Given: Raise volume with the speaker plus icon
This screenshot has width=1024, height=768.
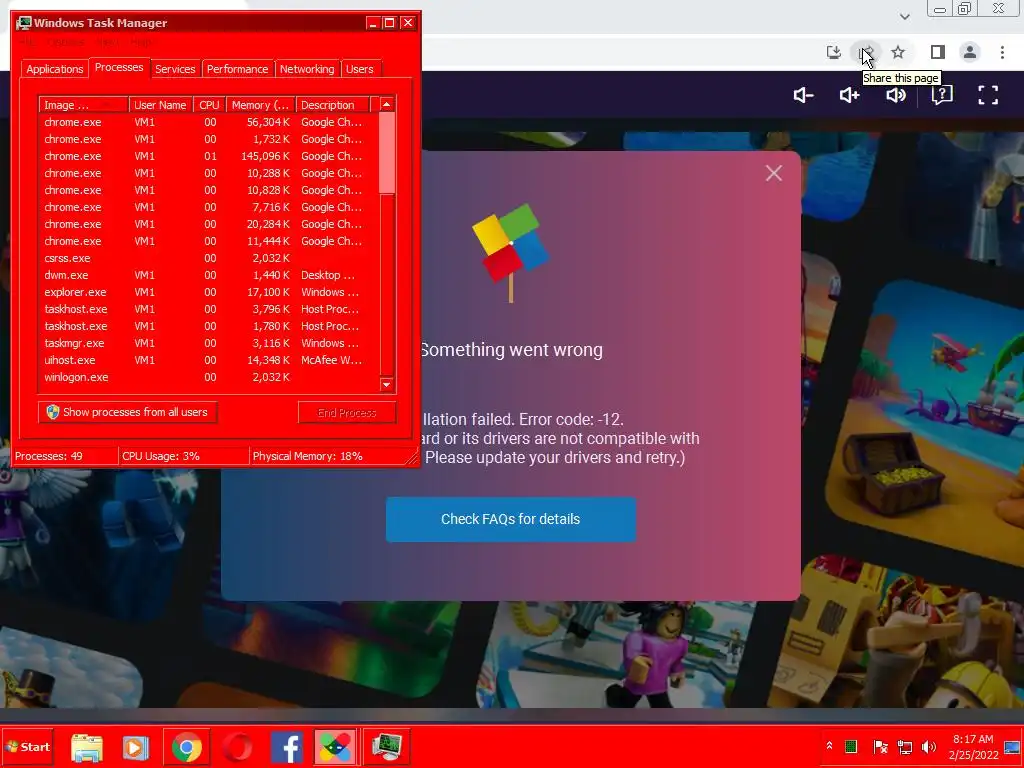Looking at the screenshot, I should (x=850, y=95).
